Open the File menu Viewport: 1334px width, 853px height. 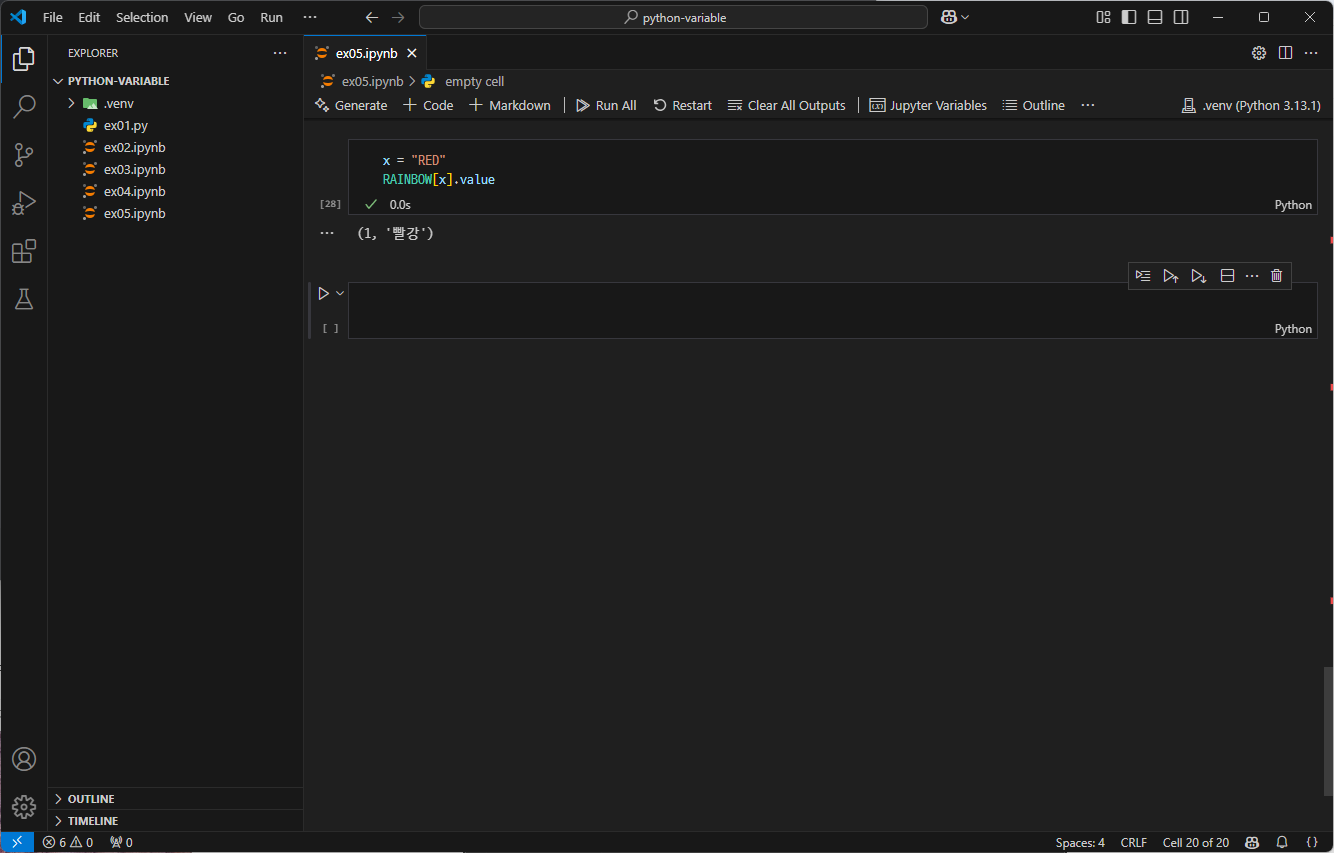[x=53, y=17]
